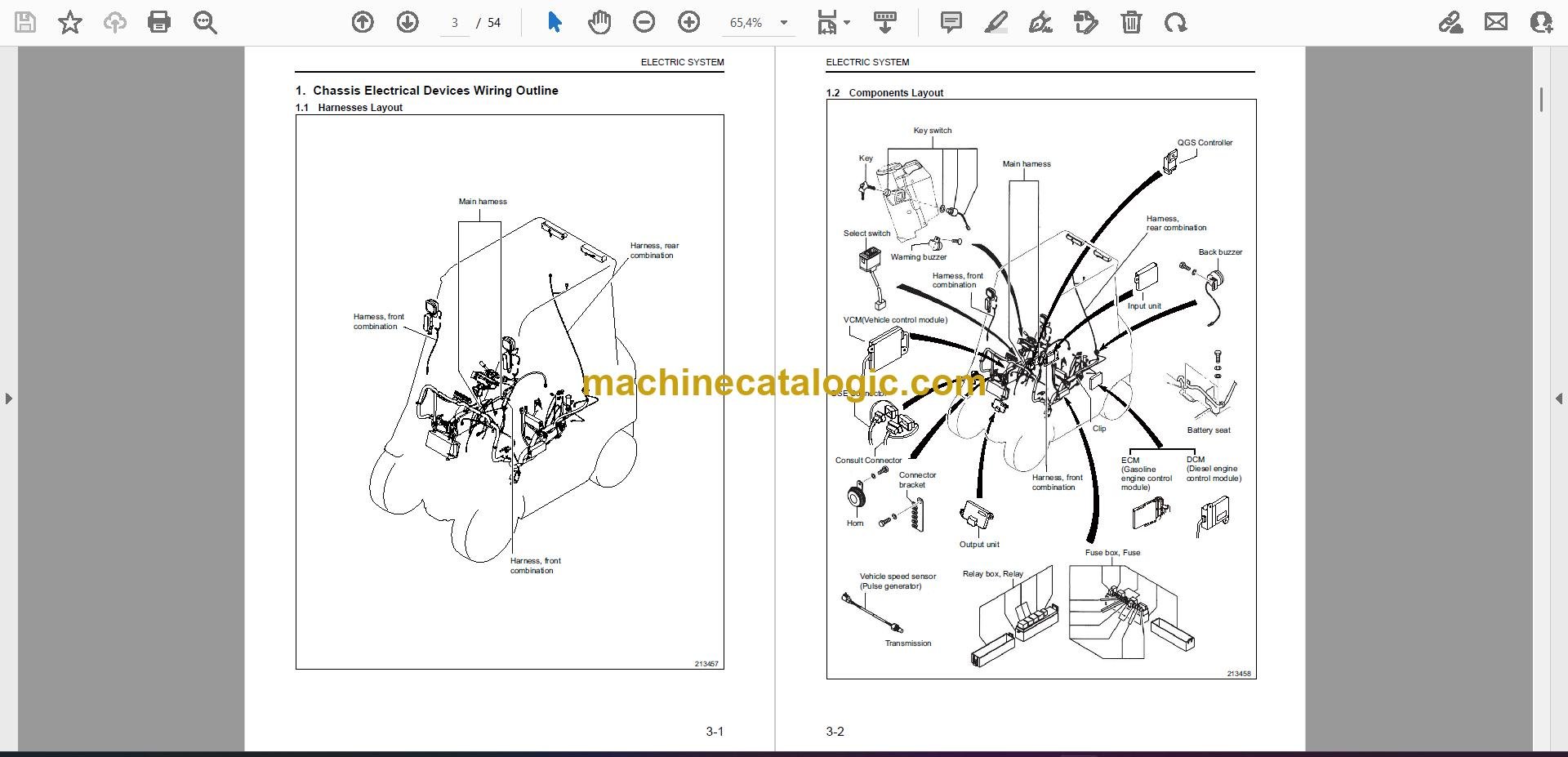Bookmark document with the star icon

pyautogui.click(x=70, y=22)
